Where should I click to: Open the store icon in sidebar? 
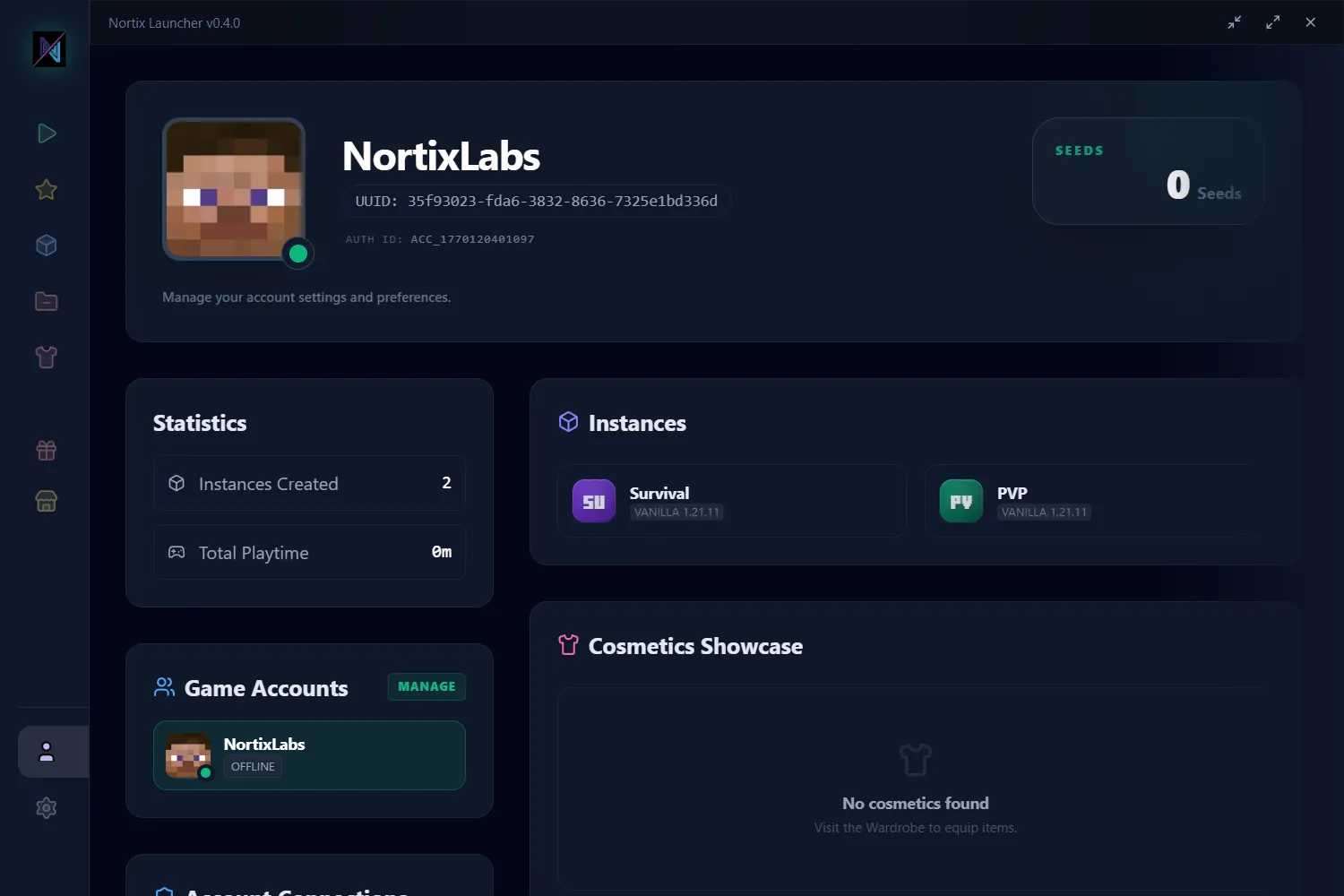[x=47, y=501]
